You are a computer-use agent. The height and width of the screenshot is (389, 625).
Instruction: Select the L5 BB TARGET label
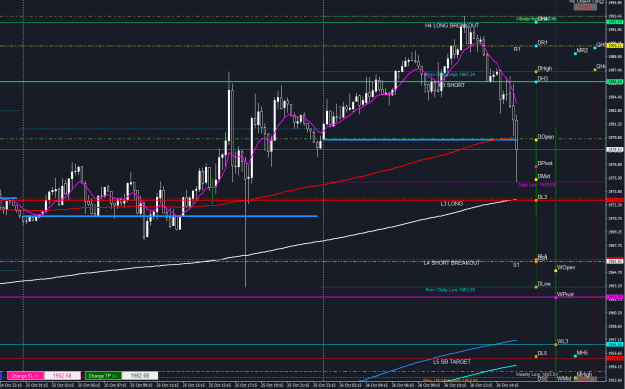(452, 361)
